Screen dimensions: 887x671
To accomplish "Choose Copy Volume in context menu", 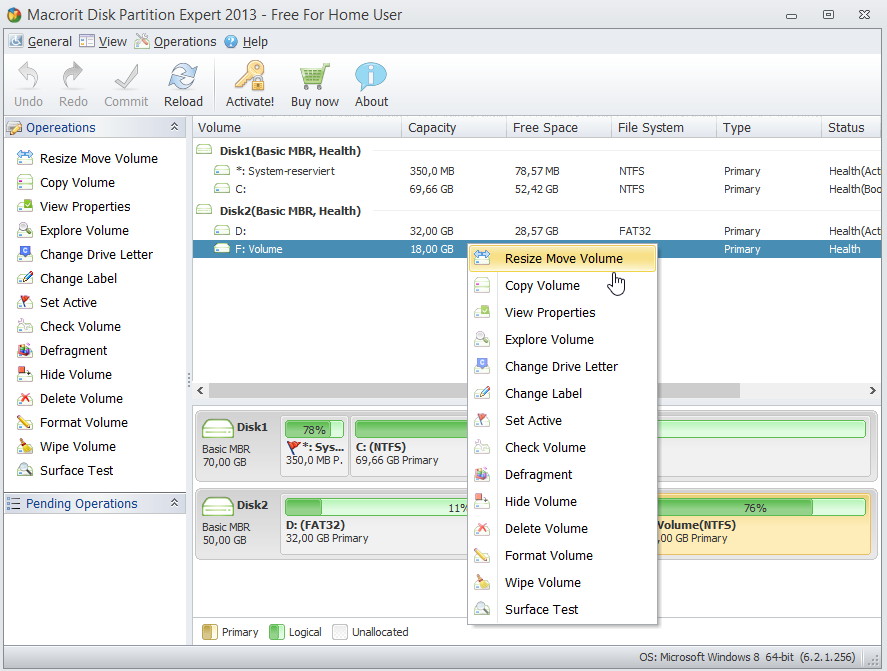I will click(563, 286).
